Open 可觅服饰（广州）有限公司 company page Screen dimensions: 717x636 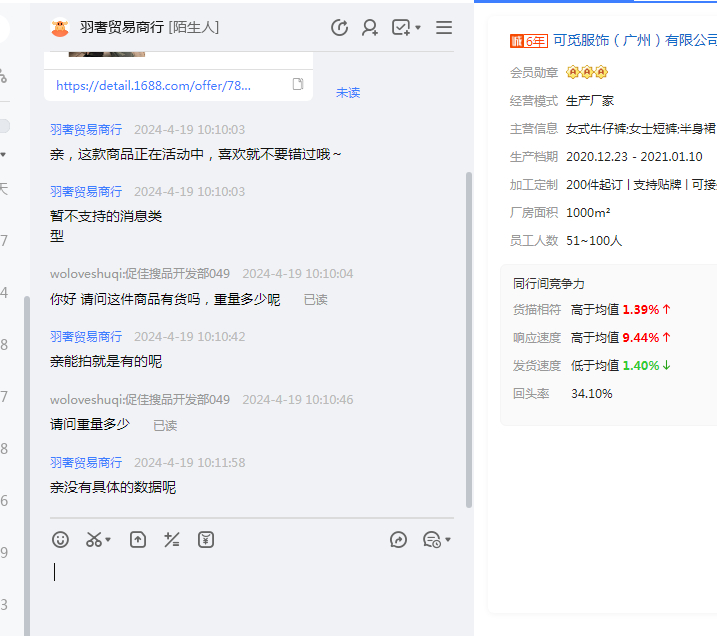click(x=635, y=40)
